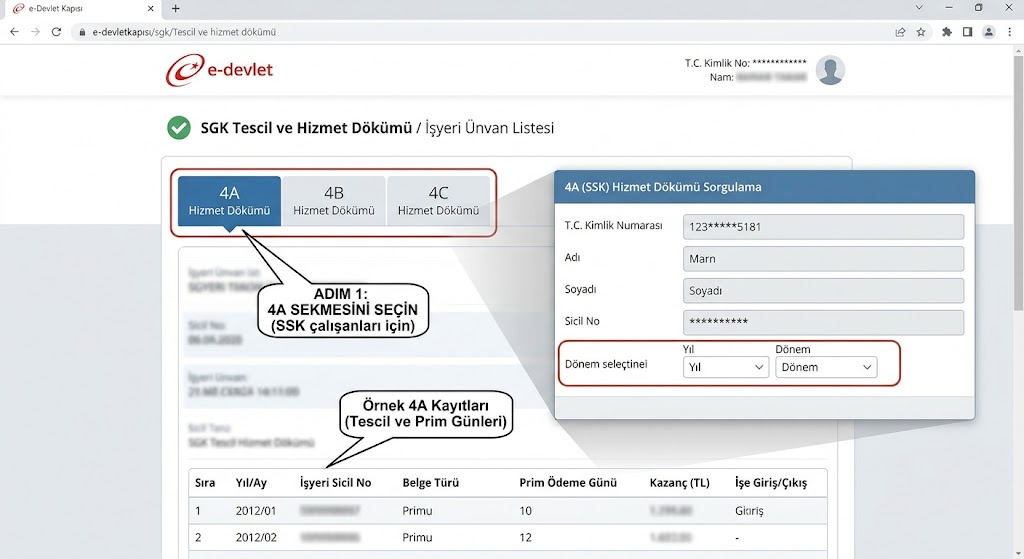Switch to the 4C Hizmet Dökümü tab

point(438,201)
